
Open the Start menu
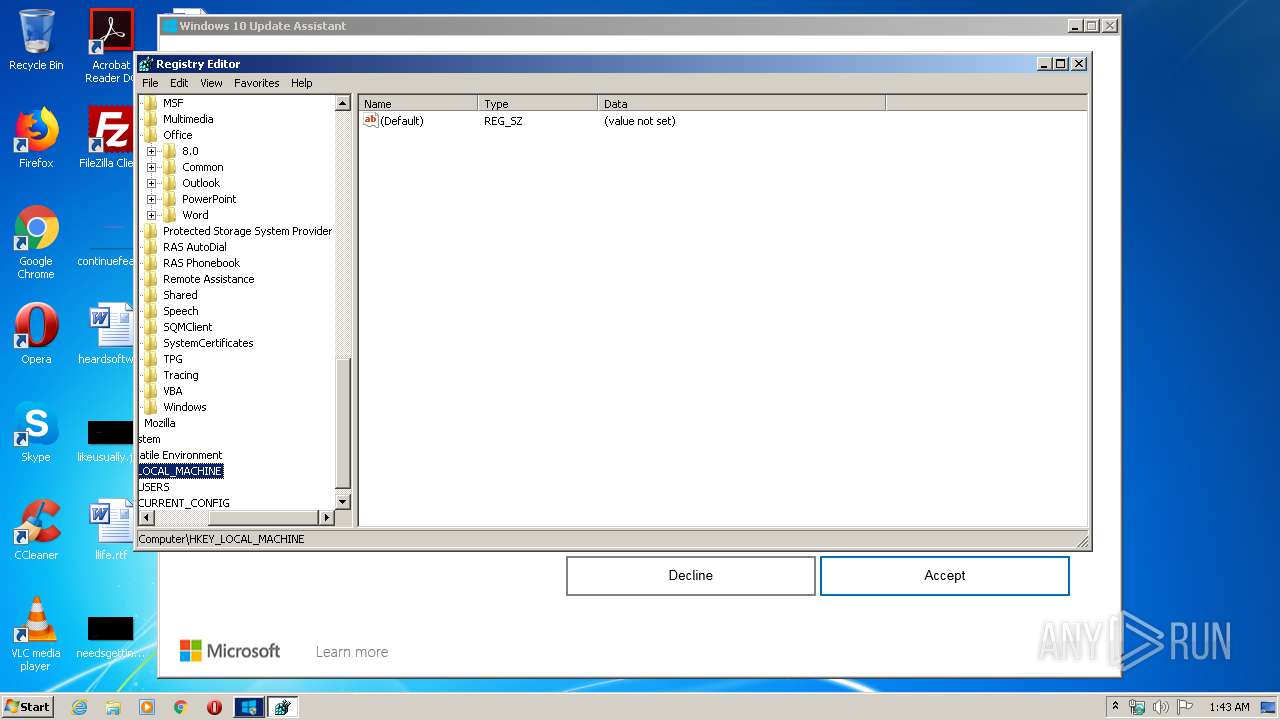point(28,707)
